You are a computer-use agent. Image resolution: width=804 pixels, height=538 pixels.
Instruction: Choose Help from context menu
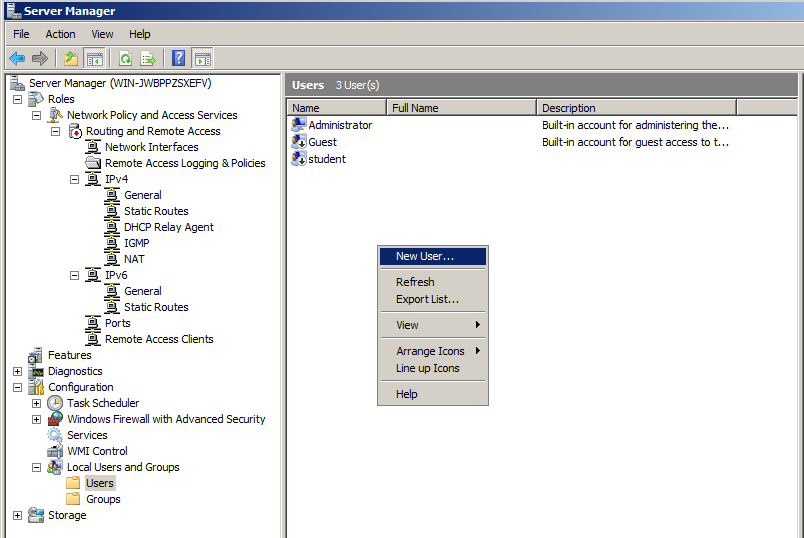(x=433, y=394)
